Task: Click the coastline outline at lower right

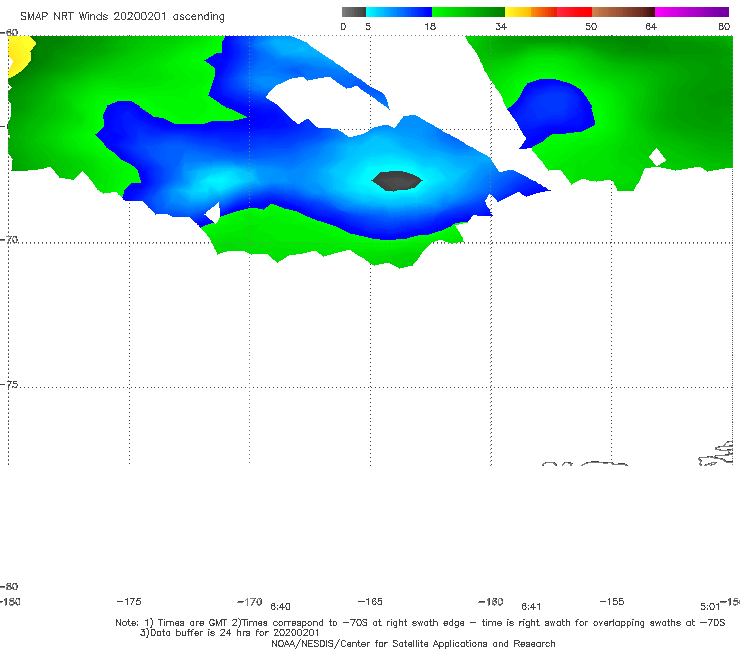Action: (x=717, y=454)
